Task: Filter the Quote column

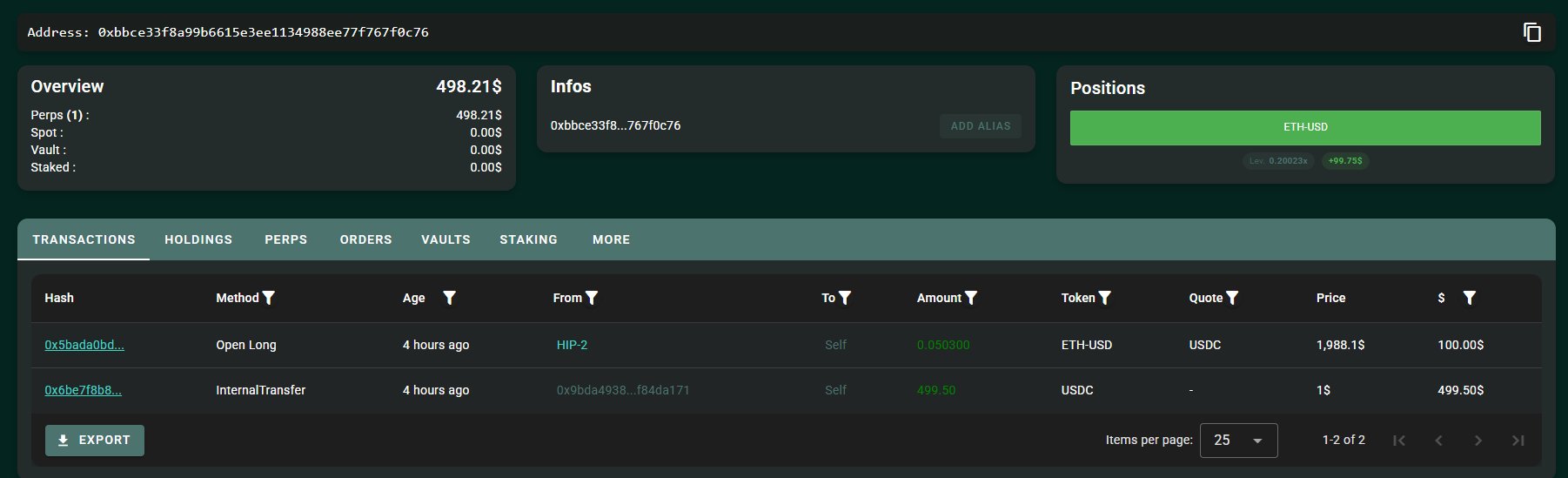Action: (x=1232, y=298)
